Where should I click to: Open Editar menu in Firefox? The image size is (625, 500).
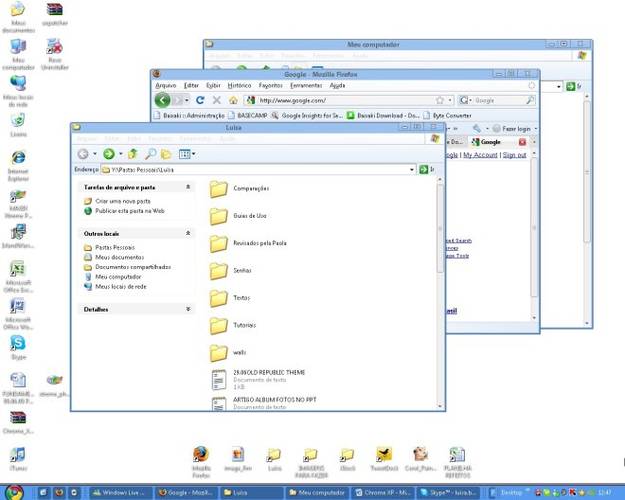(x=191, y=85)
